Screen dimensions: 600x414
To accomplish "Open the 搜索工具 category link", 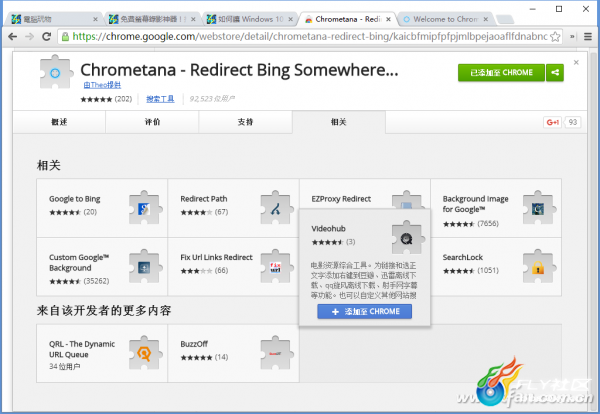I will pyautogui.click(x=160, y=99).
